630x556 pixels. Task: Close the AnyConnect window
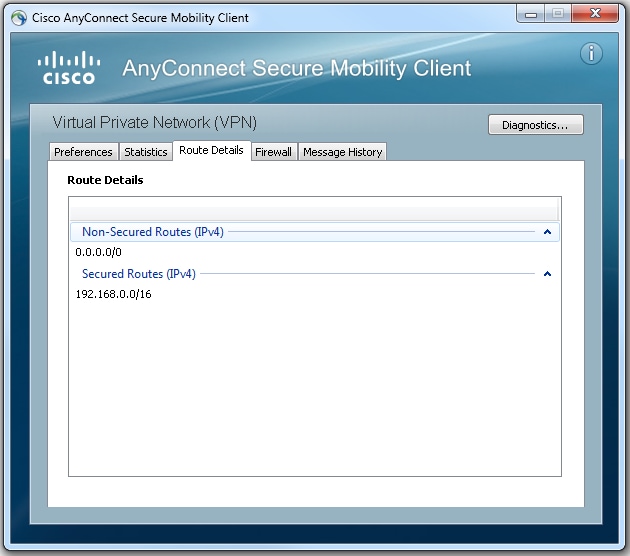coord(595,14)
